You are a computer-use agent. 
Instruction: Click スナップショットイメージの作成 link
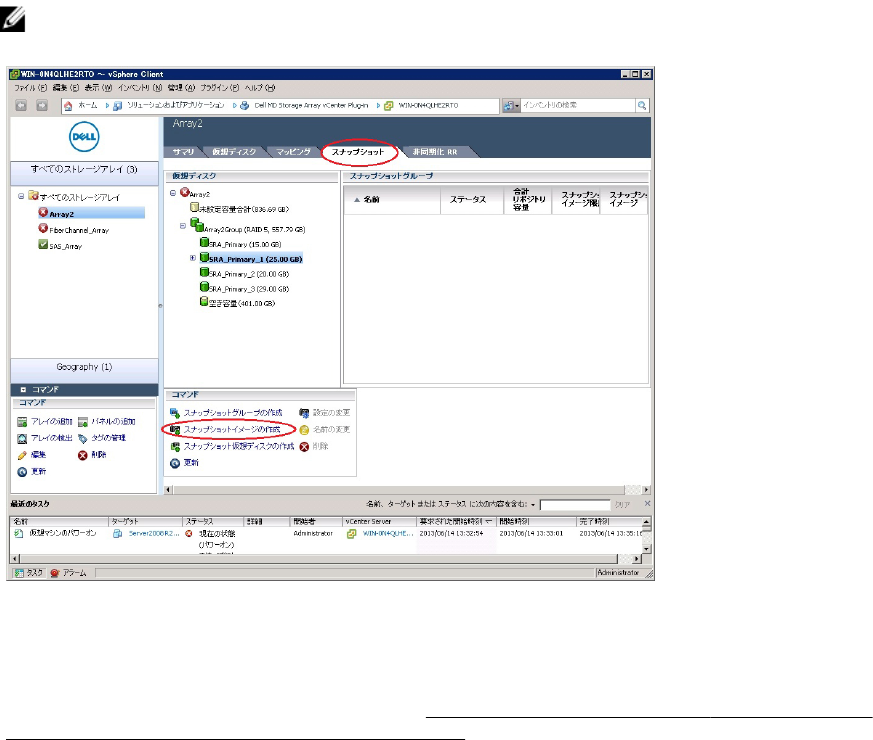click(232, 429)
